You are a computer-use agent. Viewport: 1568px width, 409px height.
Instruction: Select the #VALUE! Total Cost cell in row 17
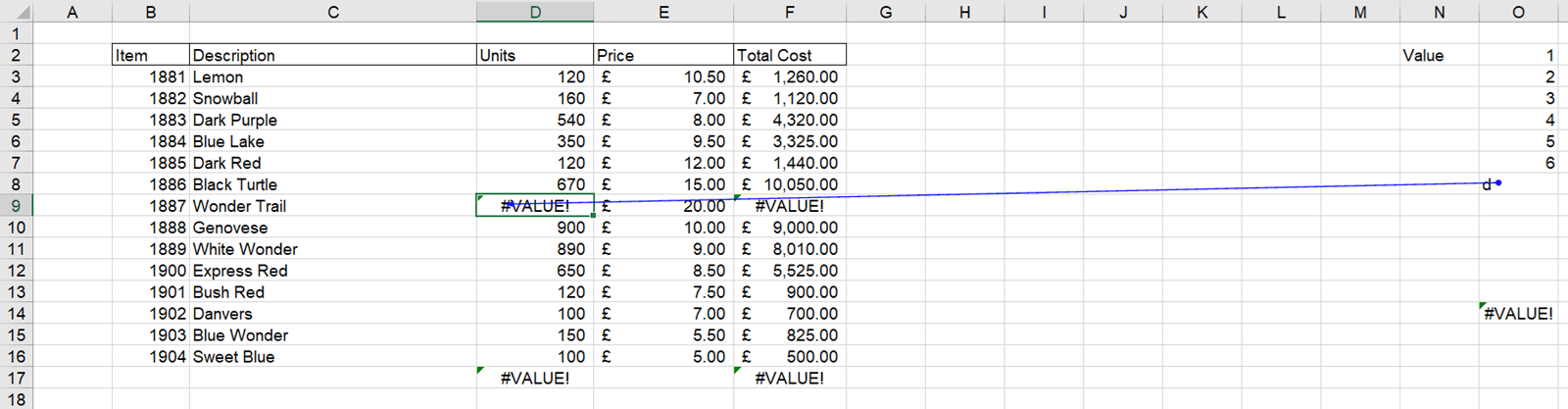pos(789,379)
